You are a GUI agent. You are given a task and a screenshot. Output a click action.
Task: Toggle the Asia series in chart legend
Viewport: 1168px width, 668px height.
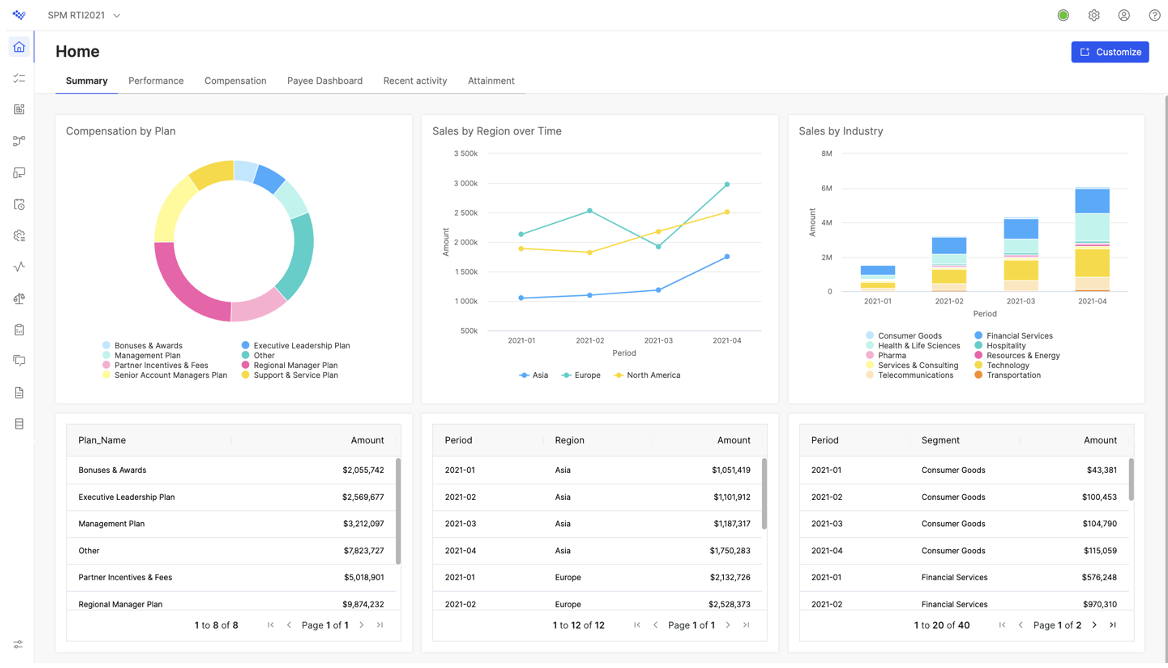click(533, 375)
